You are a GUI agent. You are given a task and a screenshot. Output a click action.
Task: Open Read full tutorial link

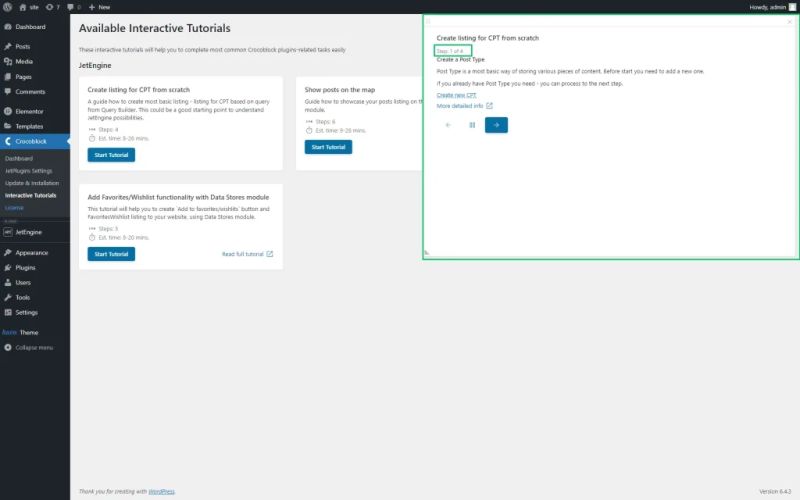click(x=247, y=254)
